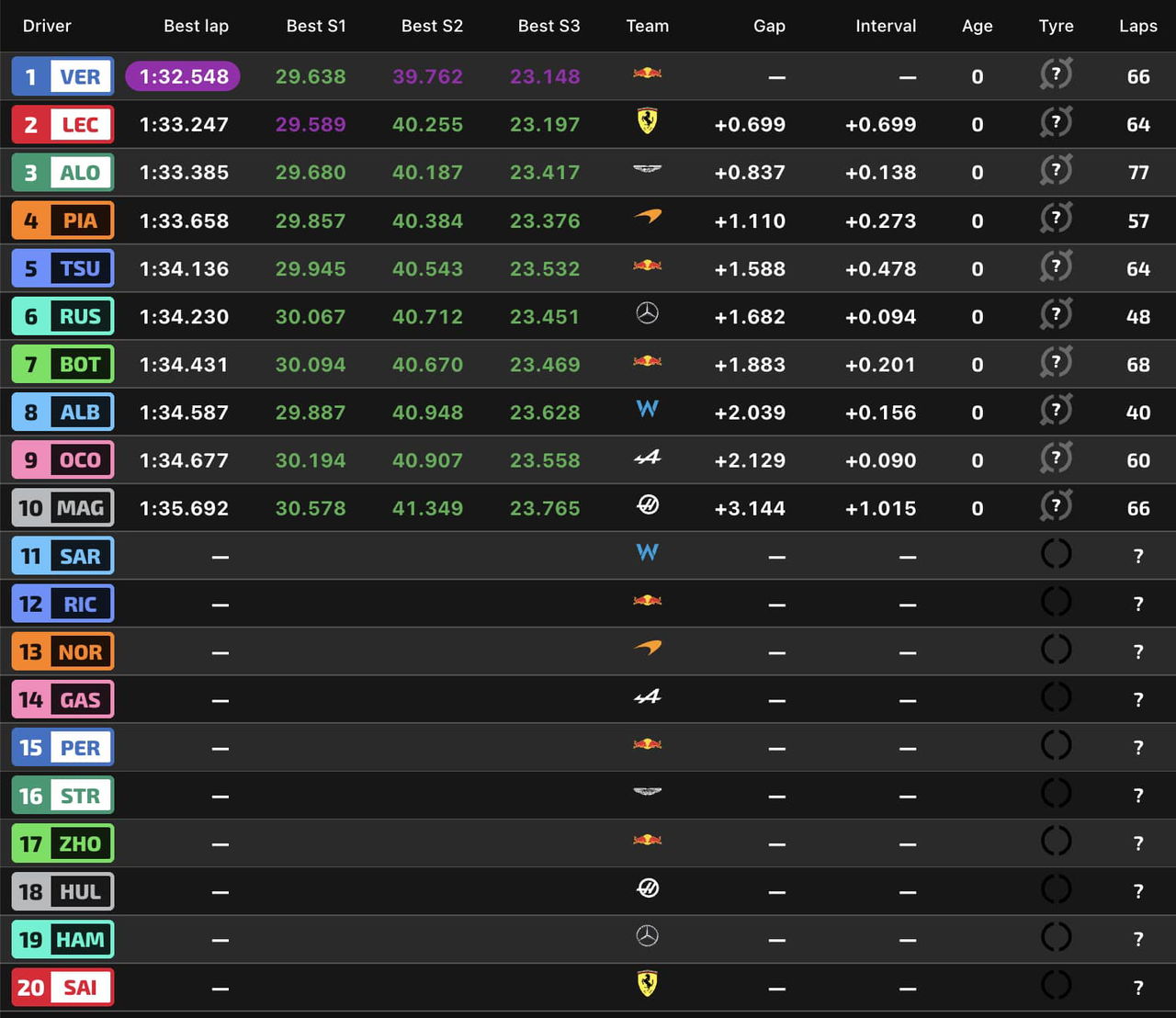
Task: Click the team logo in RIC row
Action: (648, 601)
